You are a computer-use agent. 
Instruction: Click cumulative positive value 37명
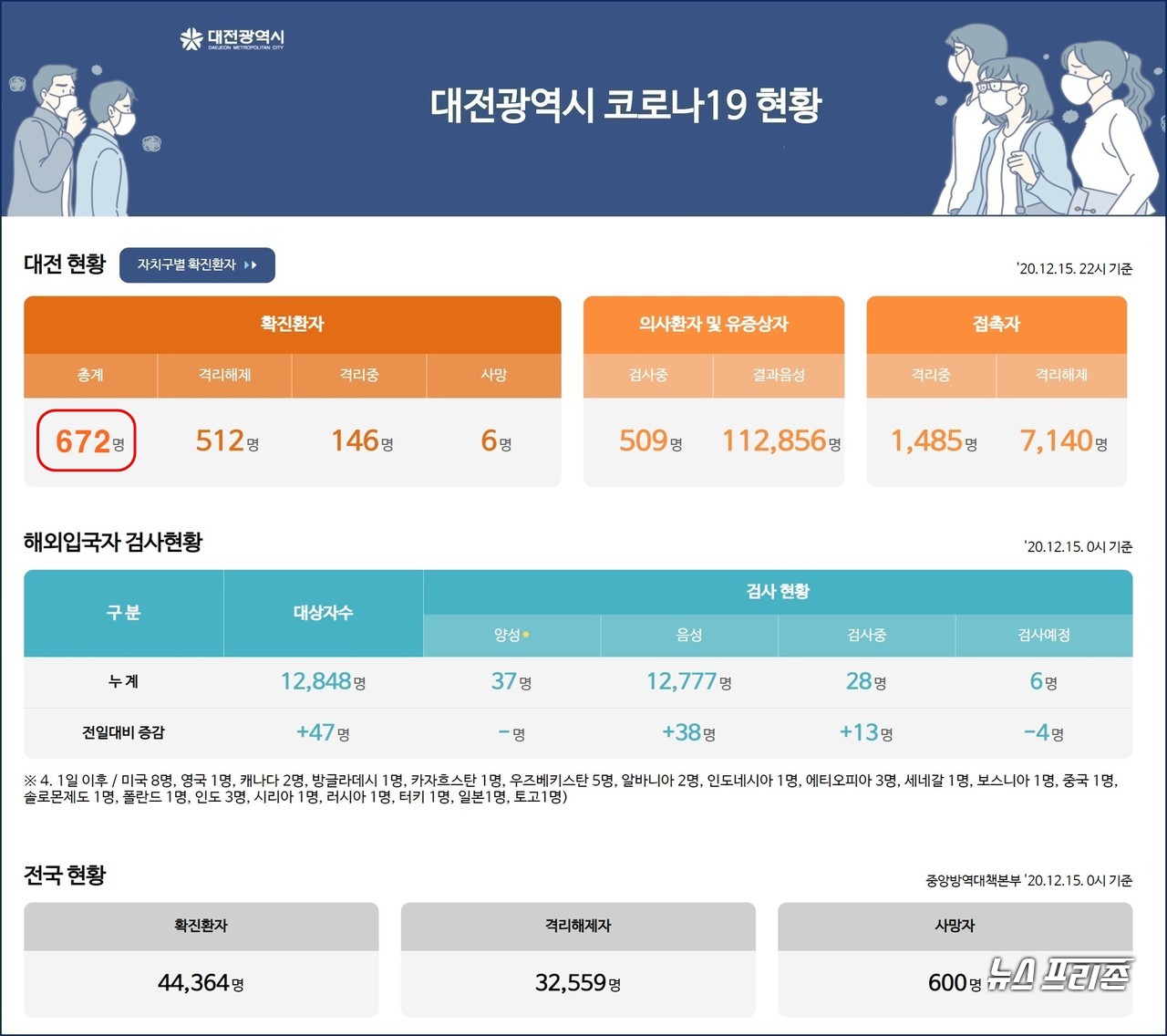(511, 681)
